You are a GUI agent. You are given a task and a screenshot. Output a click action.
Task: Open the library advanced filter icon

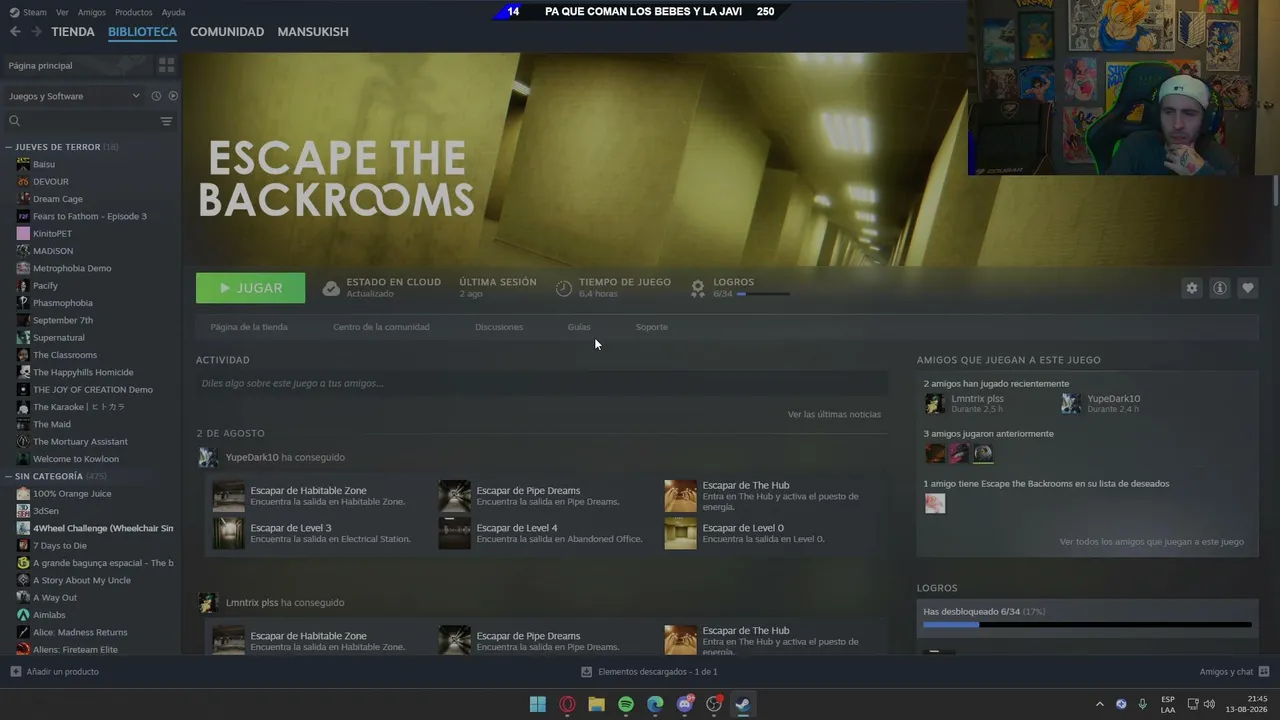(166, 121)
